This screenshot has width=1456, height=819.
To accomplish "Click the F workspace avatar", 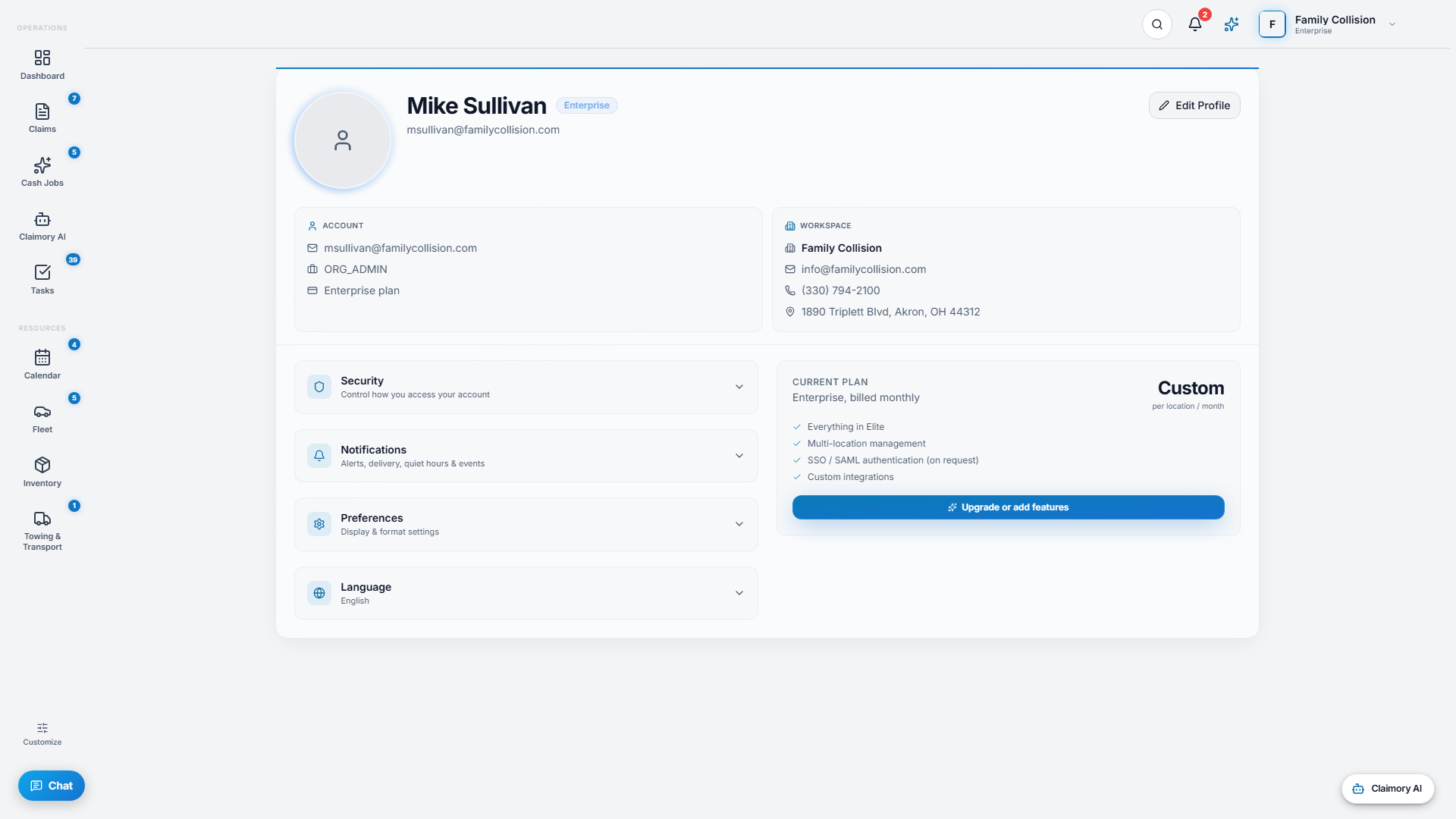I will pos(1272,24).
